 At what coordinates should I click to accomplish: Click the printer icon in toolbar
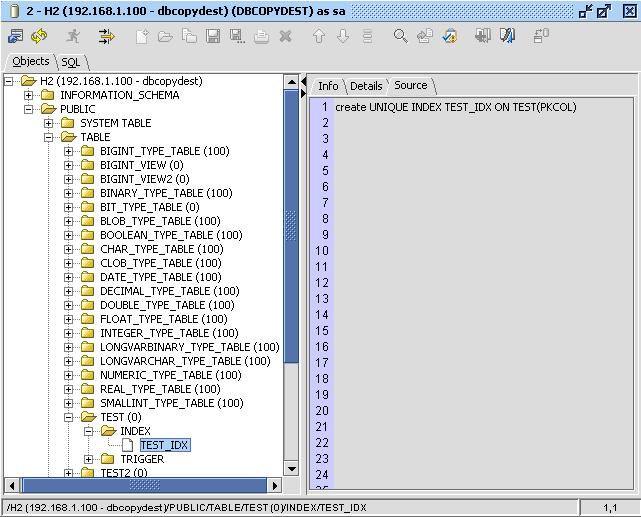(261, 36)
